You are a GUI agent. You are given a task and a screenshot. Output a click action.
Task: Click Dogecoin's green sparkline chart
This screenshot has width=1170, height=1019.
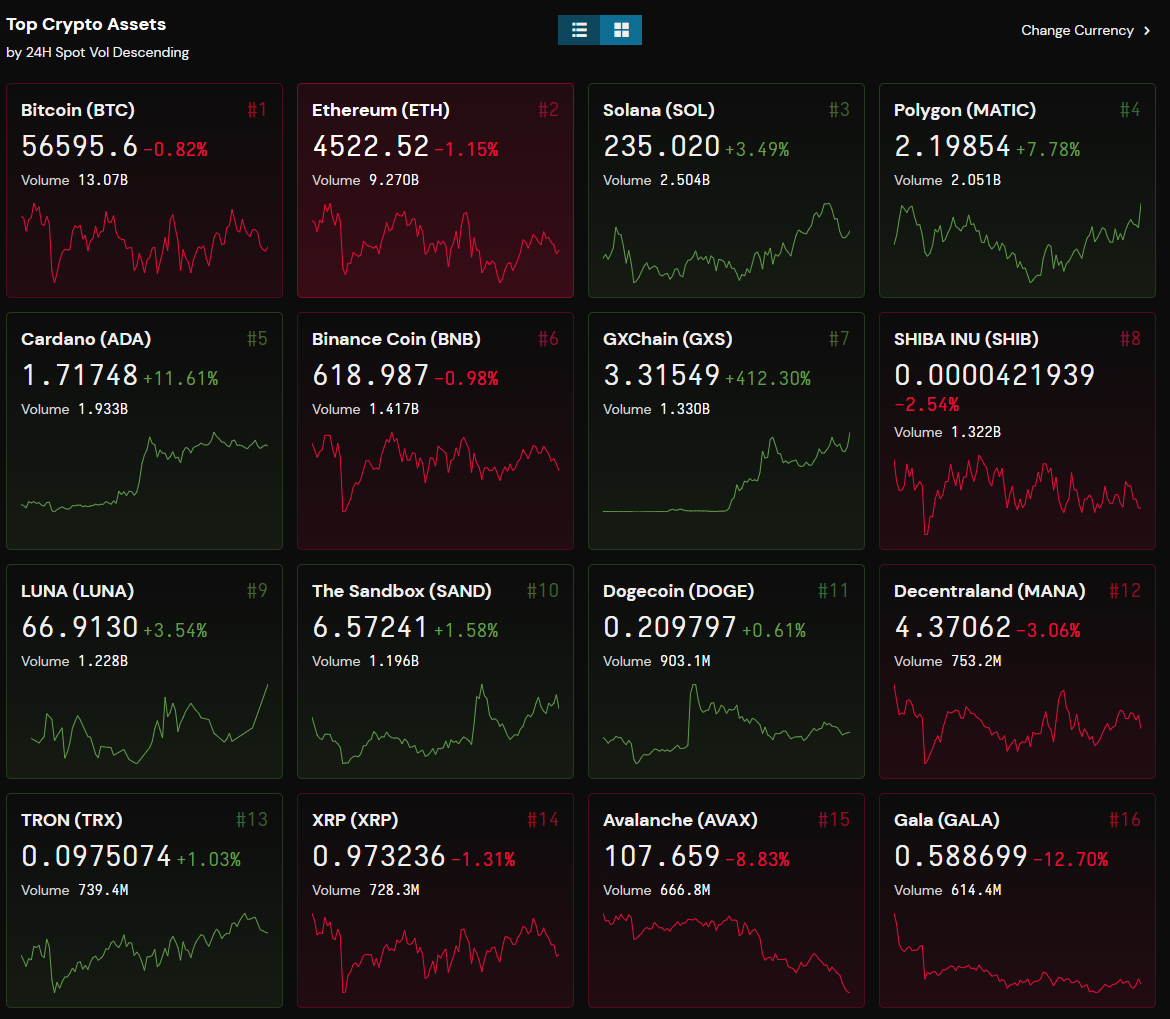click(727, 724)
